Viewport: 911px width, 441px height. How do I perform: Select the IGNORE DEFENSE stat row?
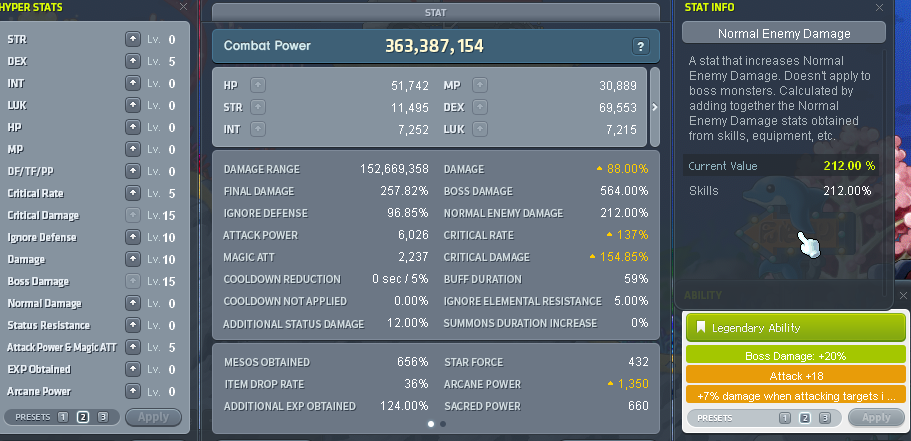click(x=326, y=213)
